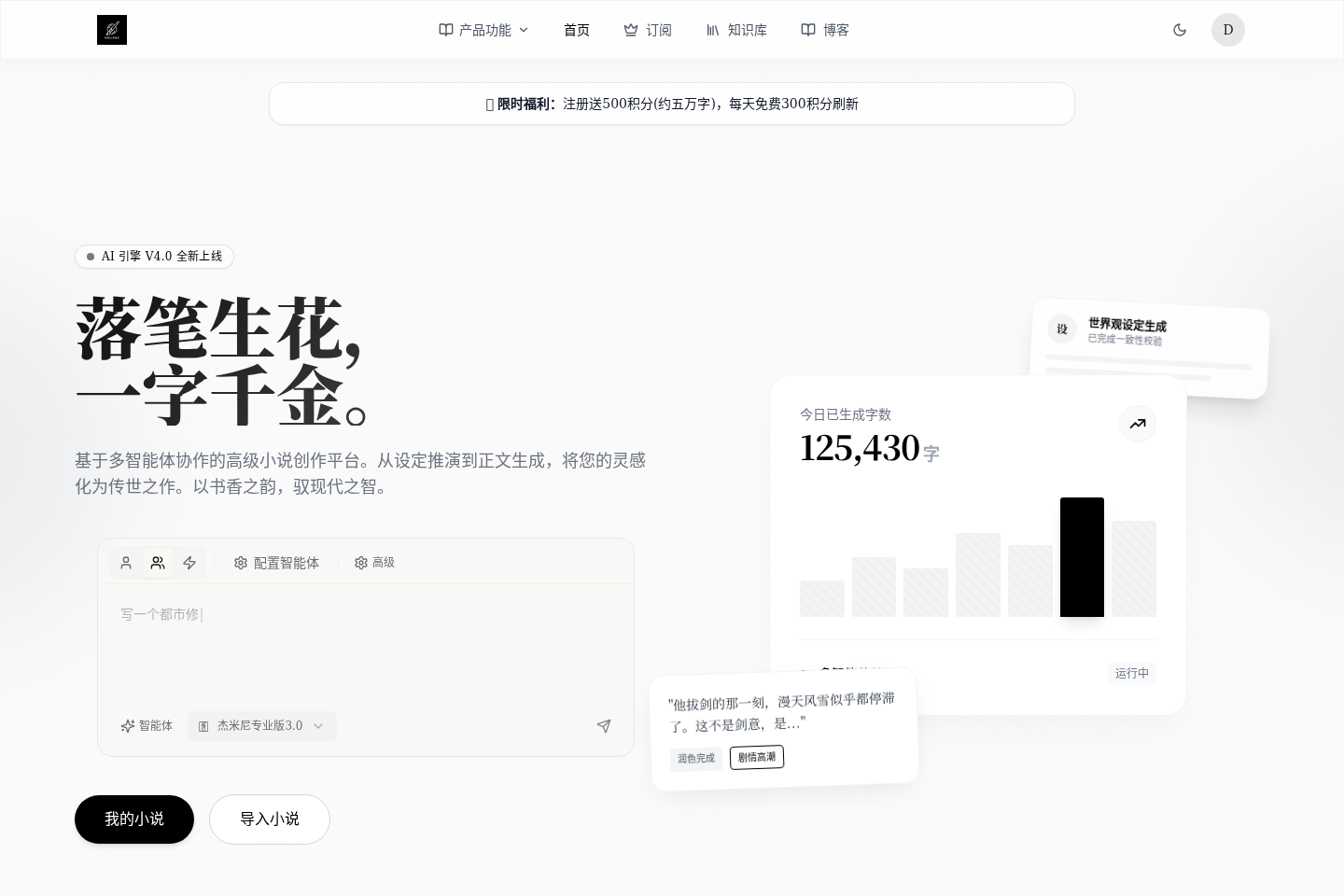Enable the lightning quick mode
The width and height of the screenshot is (1344, 896).
(189, 563)
